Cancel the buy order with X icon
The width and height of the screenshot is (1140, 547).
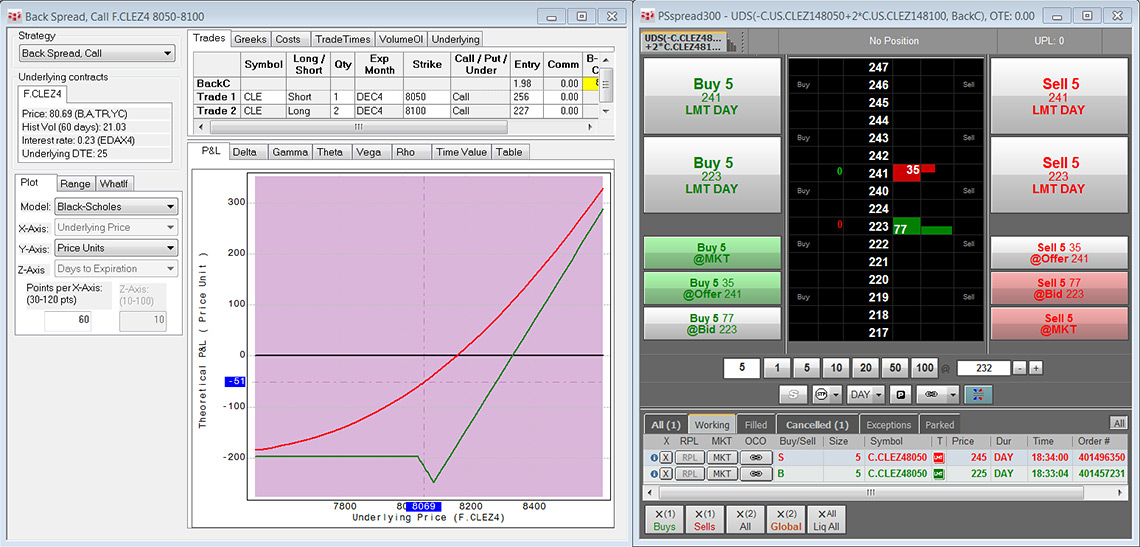pyautogui.click(x=666, y=474)
